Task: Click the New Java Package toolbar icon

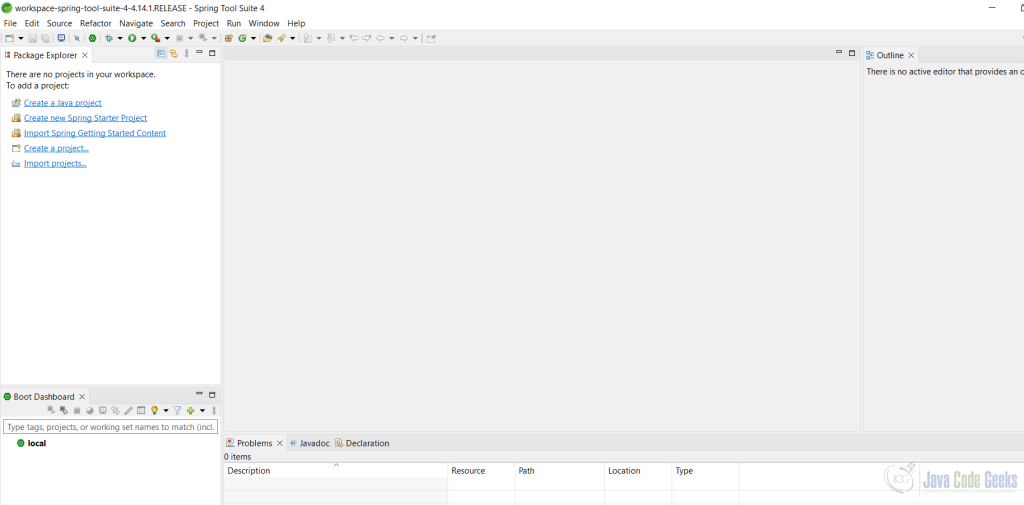Action: pyautogui.click(x=229, y=38)
